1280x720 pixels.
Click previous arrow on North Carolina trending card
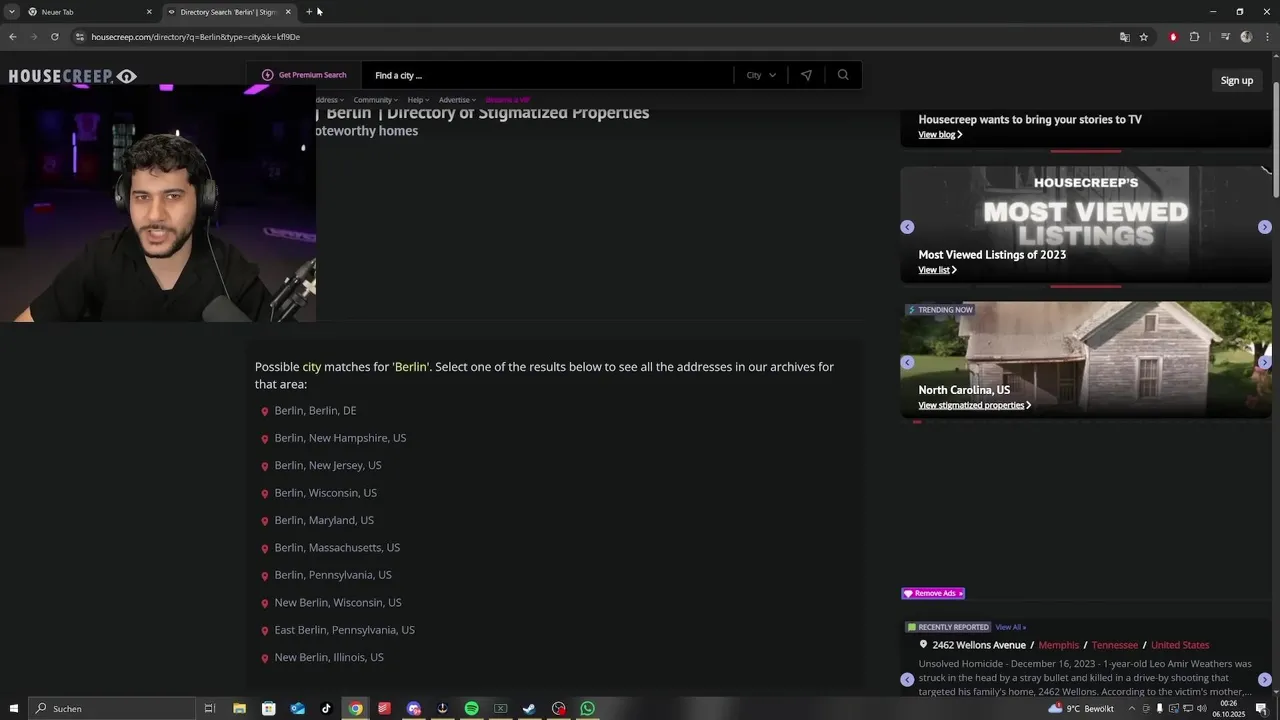click(x=907, y=362)
